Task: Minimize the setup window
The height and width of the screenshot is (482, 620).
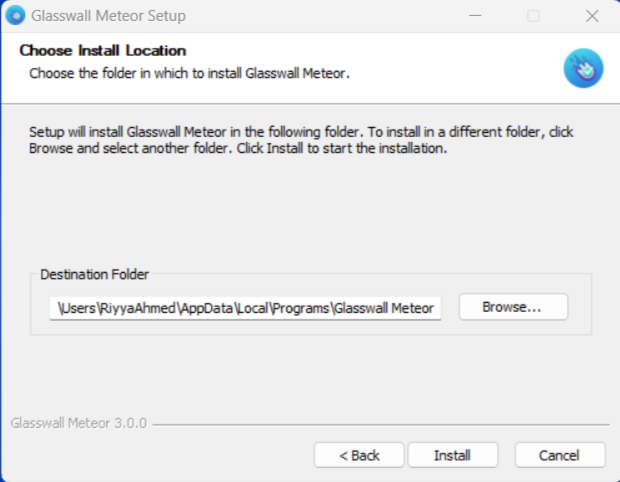Action: (486, 16)
